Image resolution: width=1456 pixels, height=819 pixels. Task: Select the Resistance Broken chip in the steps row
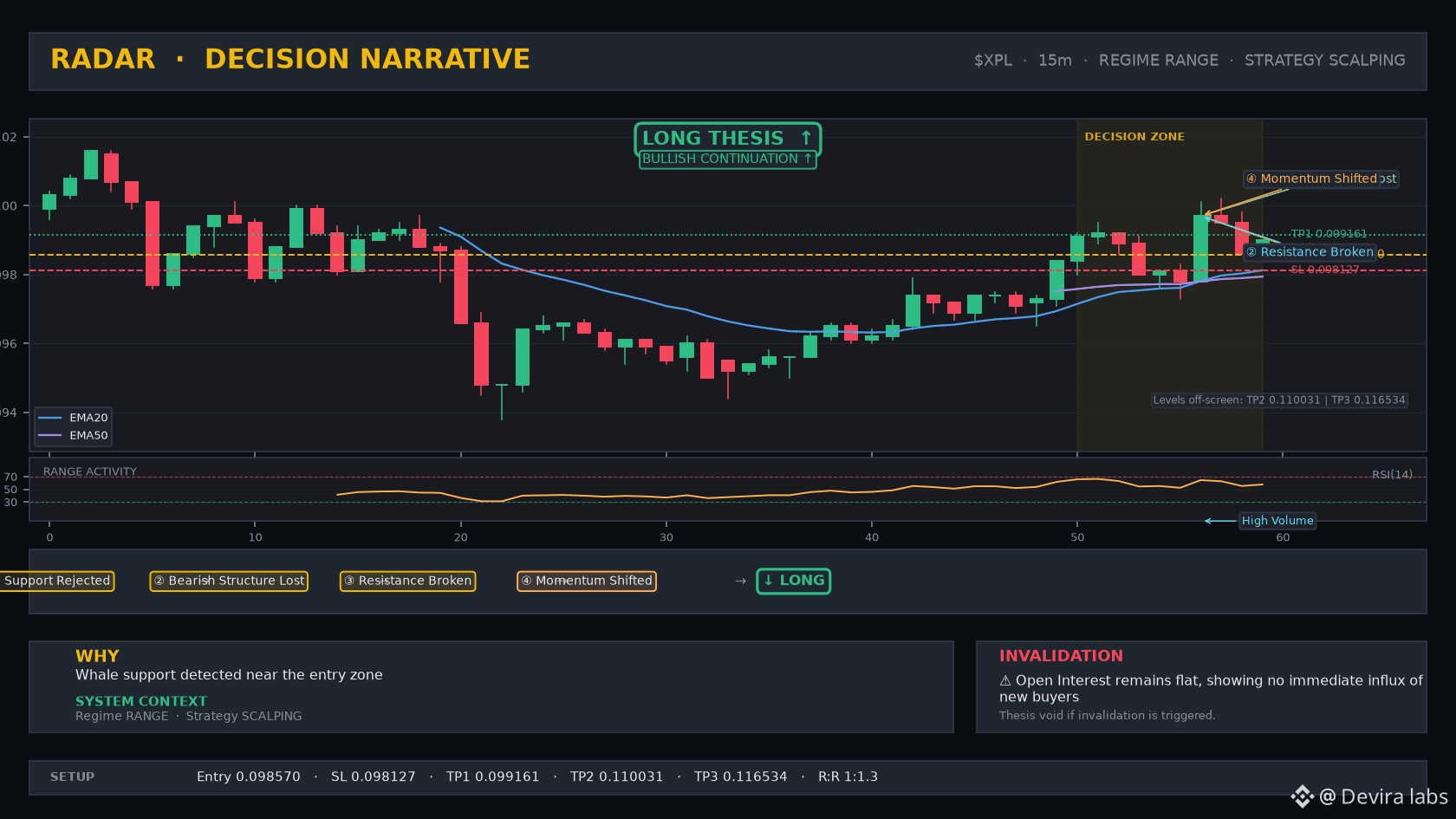(x=407, y=581)
